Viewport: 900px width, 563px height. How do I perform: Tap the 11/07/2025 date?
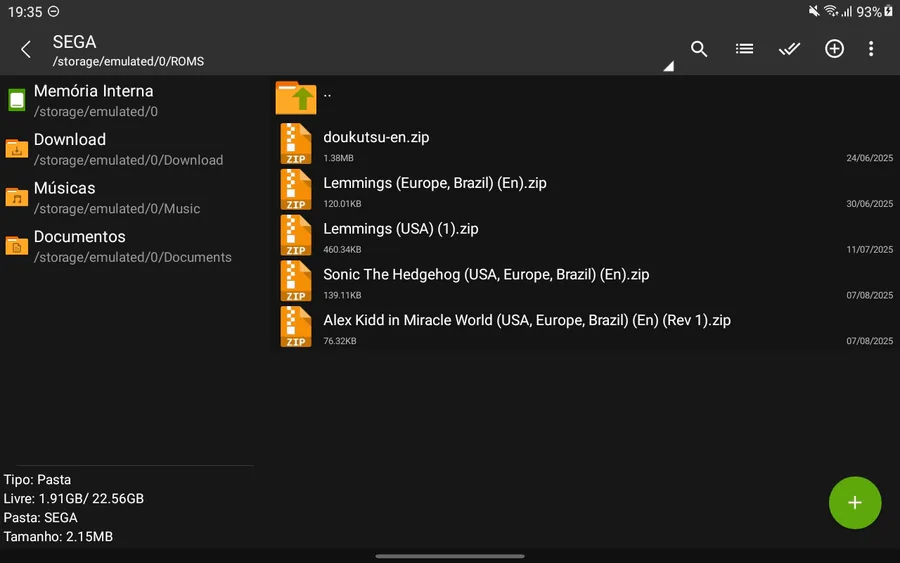870,250
